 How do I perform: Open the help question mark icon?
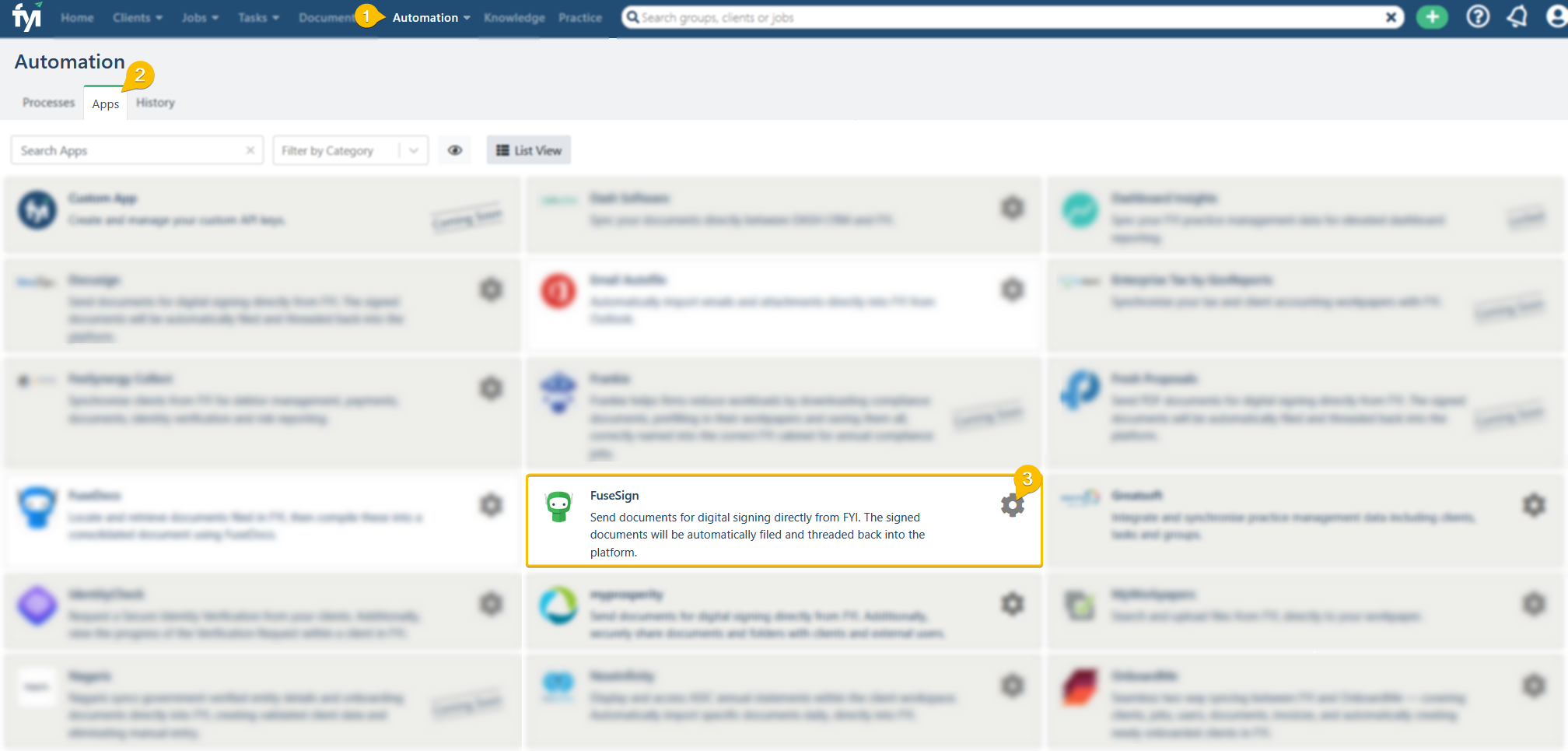tap(1478, 17)
